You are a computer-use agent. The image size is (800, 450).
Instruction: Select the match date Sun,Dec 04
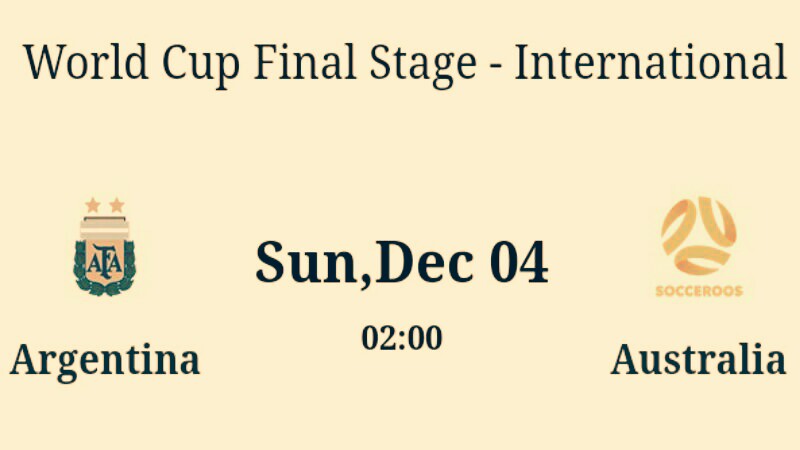tap(402, 263)
